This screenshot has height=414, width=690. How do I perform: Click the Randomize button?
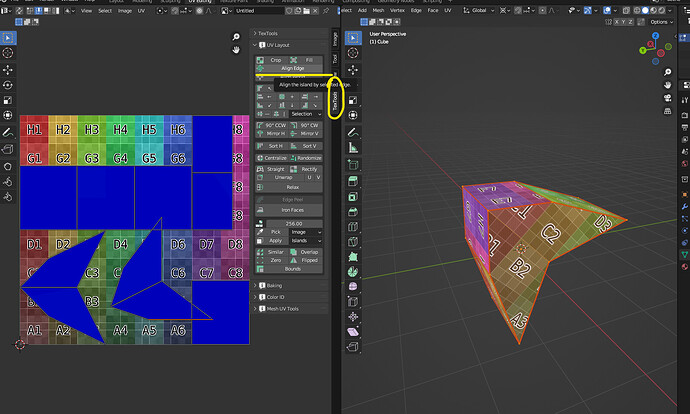pos(306,158)
